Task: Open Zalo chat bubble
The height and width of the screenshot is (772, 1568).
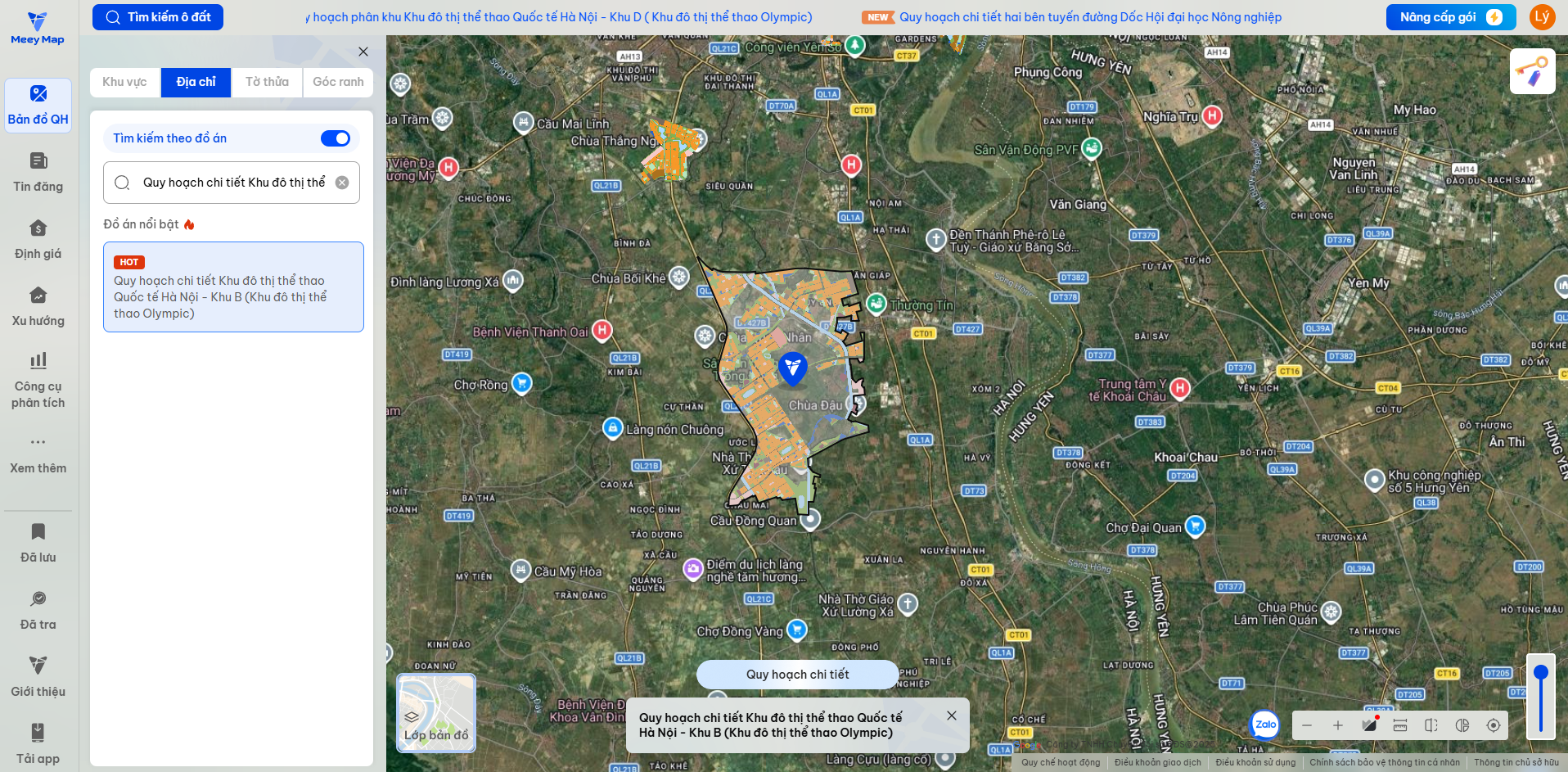Action: pos(1265,725)
